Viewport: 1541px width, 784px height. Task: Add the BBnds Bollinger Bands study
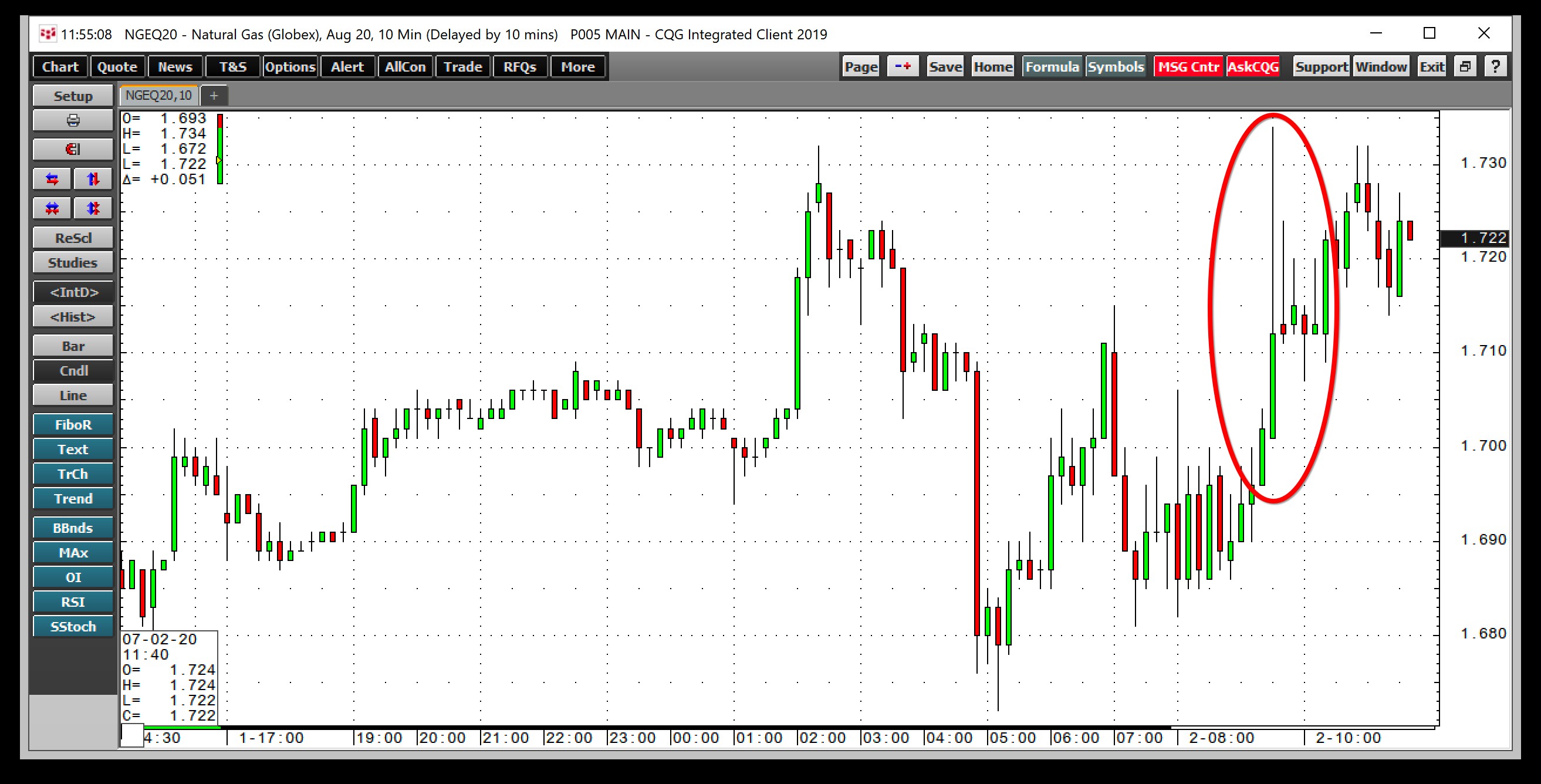coord(73,528)
